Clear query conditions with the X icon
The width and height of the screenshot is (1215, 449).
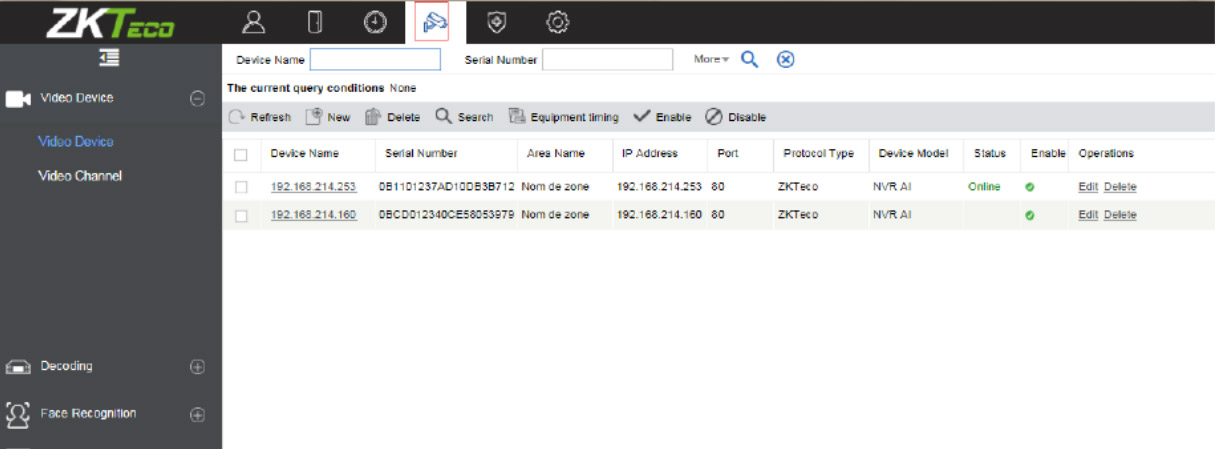tap(786, 60)
